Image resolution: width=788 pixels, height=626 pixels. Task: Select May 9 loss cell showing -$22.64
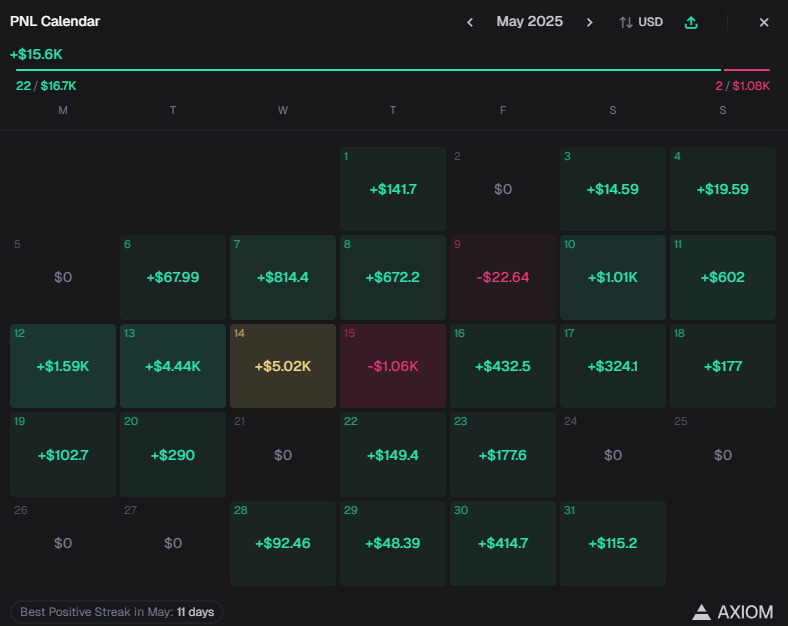click(503, 277)
